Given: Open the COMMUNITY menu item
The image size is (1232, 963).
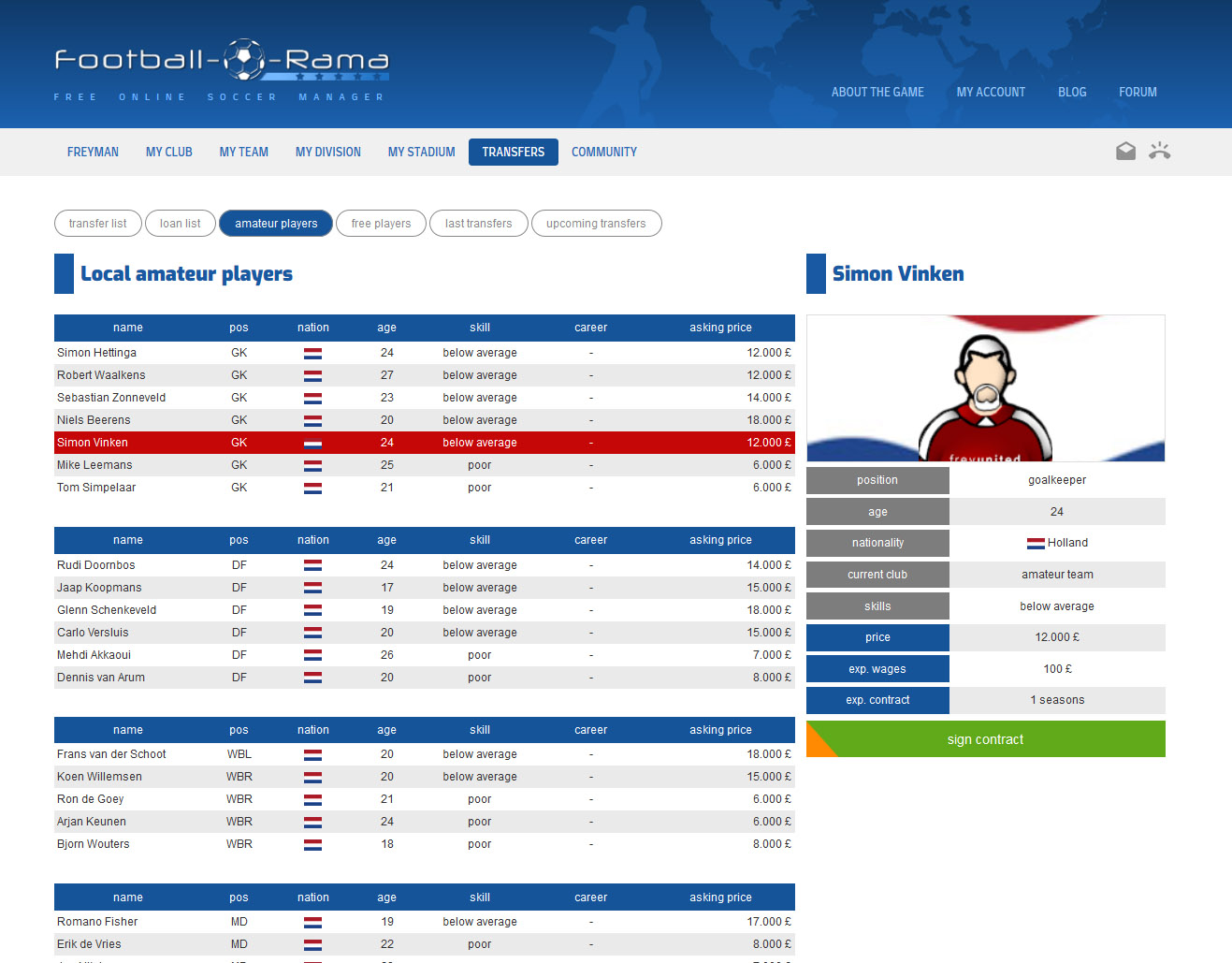Looking at the screenshot, I should tap(604, 152).
